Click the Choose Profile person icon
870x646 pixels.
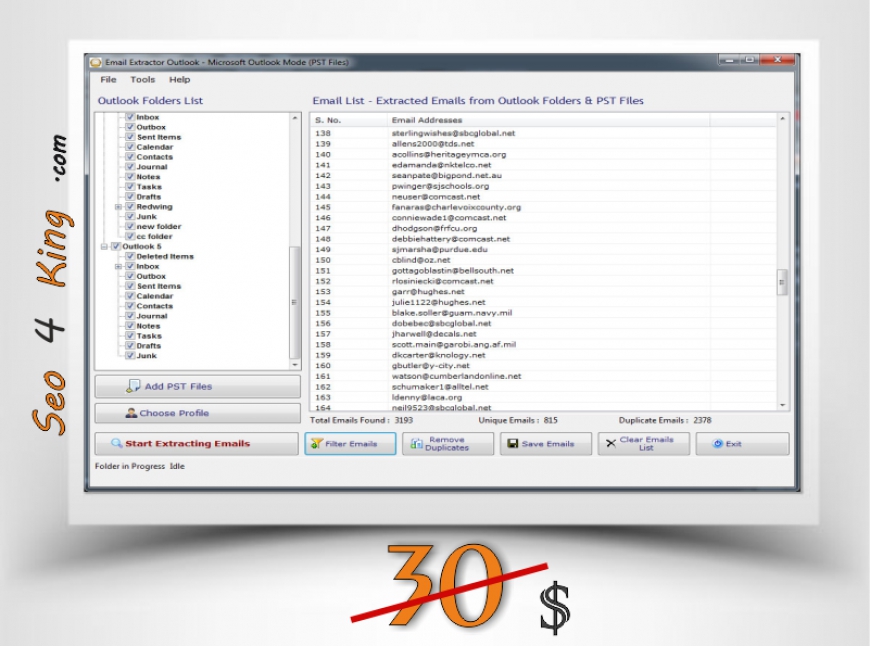click(x=131, y=413)
